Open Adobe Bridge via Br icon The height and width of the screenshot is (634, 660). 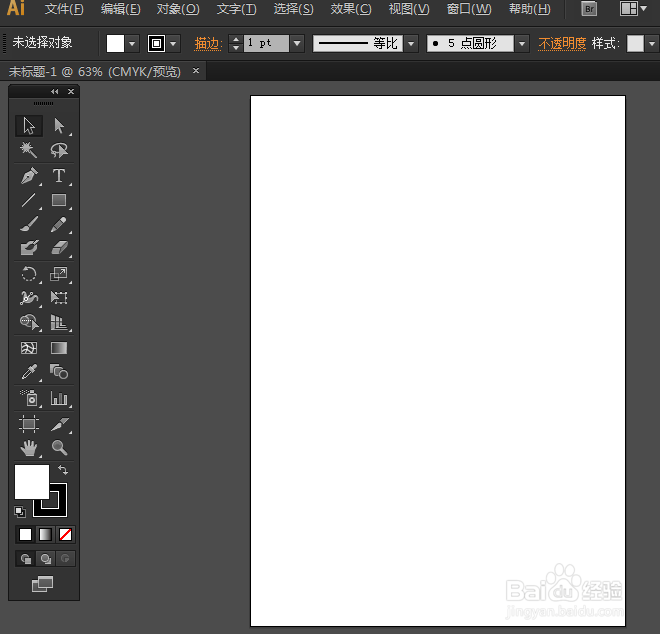pos(589,9)
